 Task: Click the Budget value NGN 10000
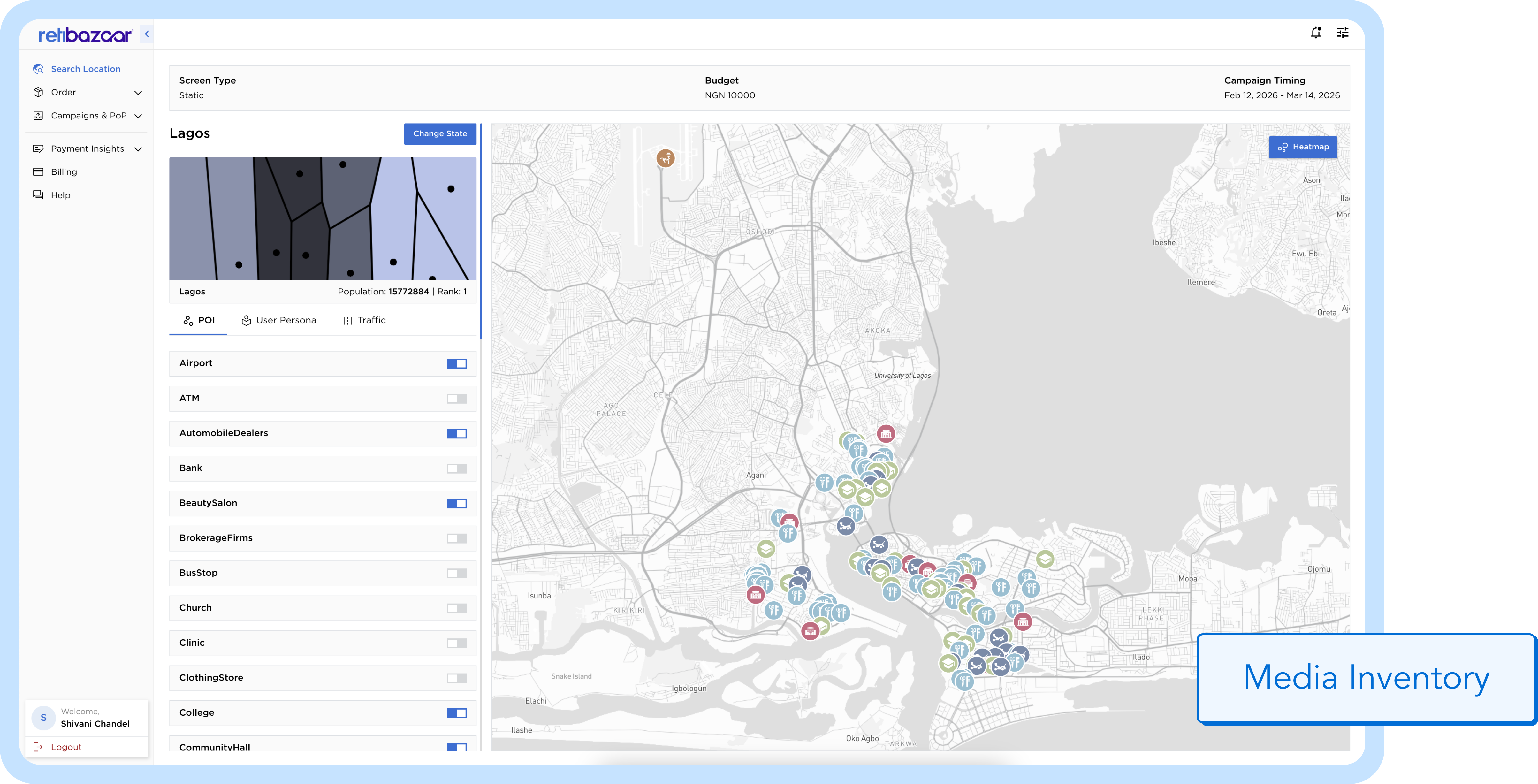tap(730, 95)
